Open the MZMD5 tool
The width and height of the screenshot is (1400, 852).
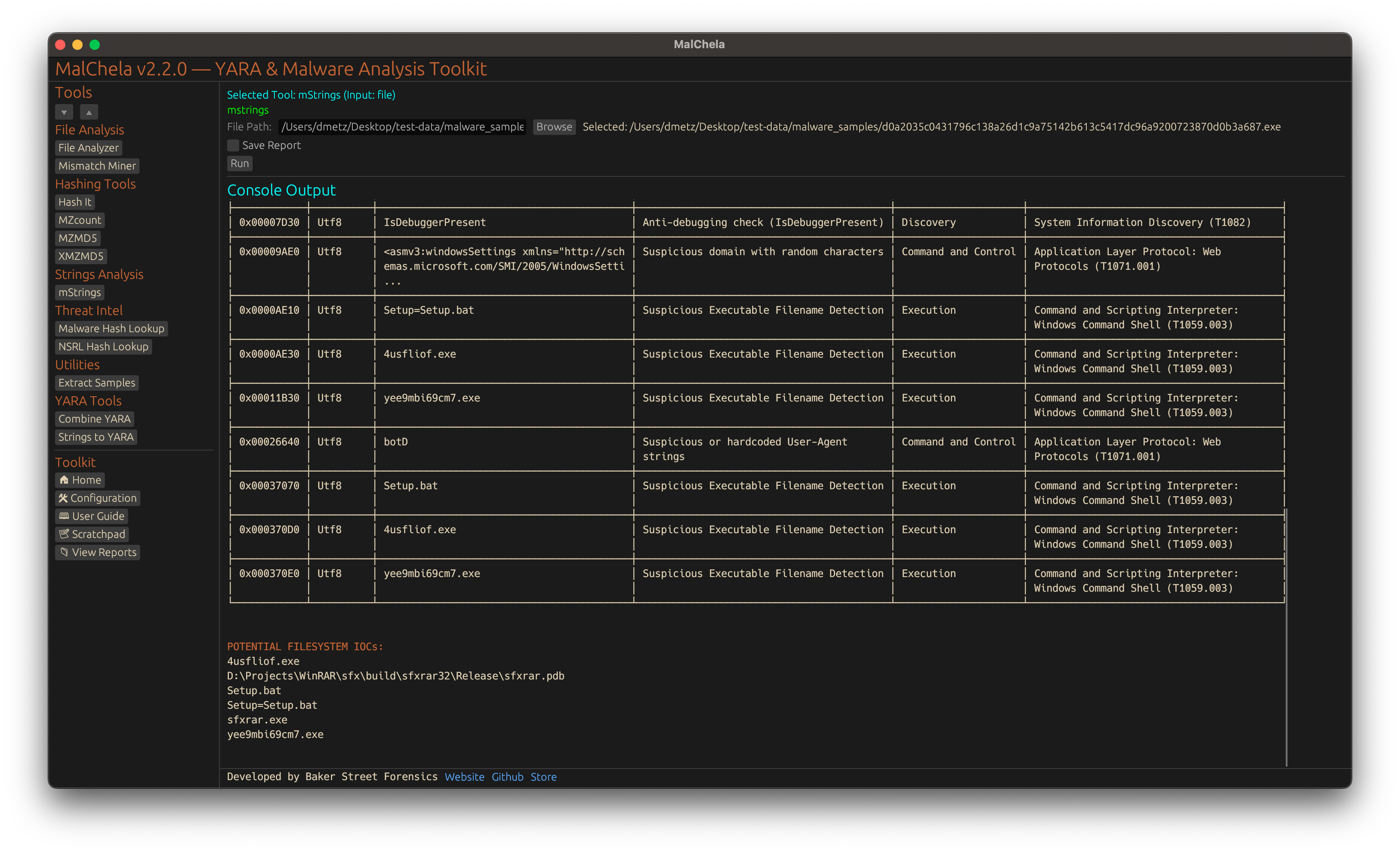(x=78, y=238)
